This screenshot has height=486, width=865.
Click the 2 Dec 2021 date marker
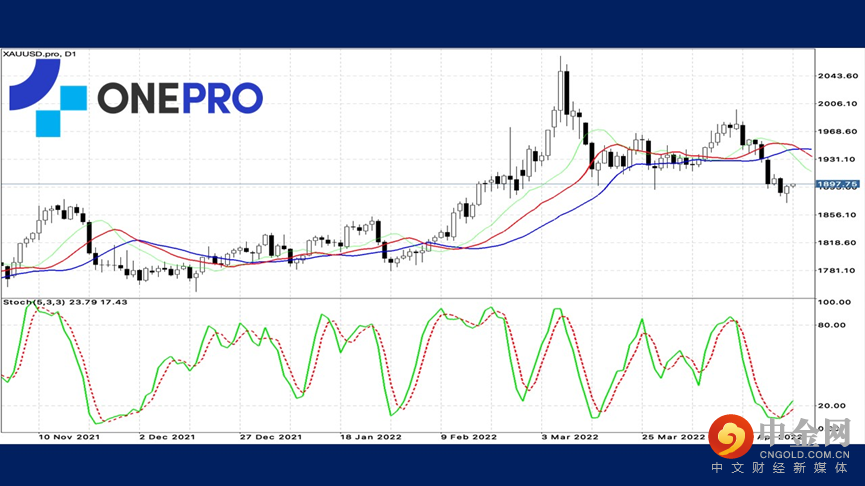[167, 437]
